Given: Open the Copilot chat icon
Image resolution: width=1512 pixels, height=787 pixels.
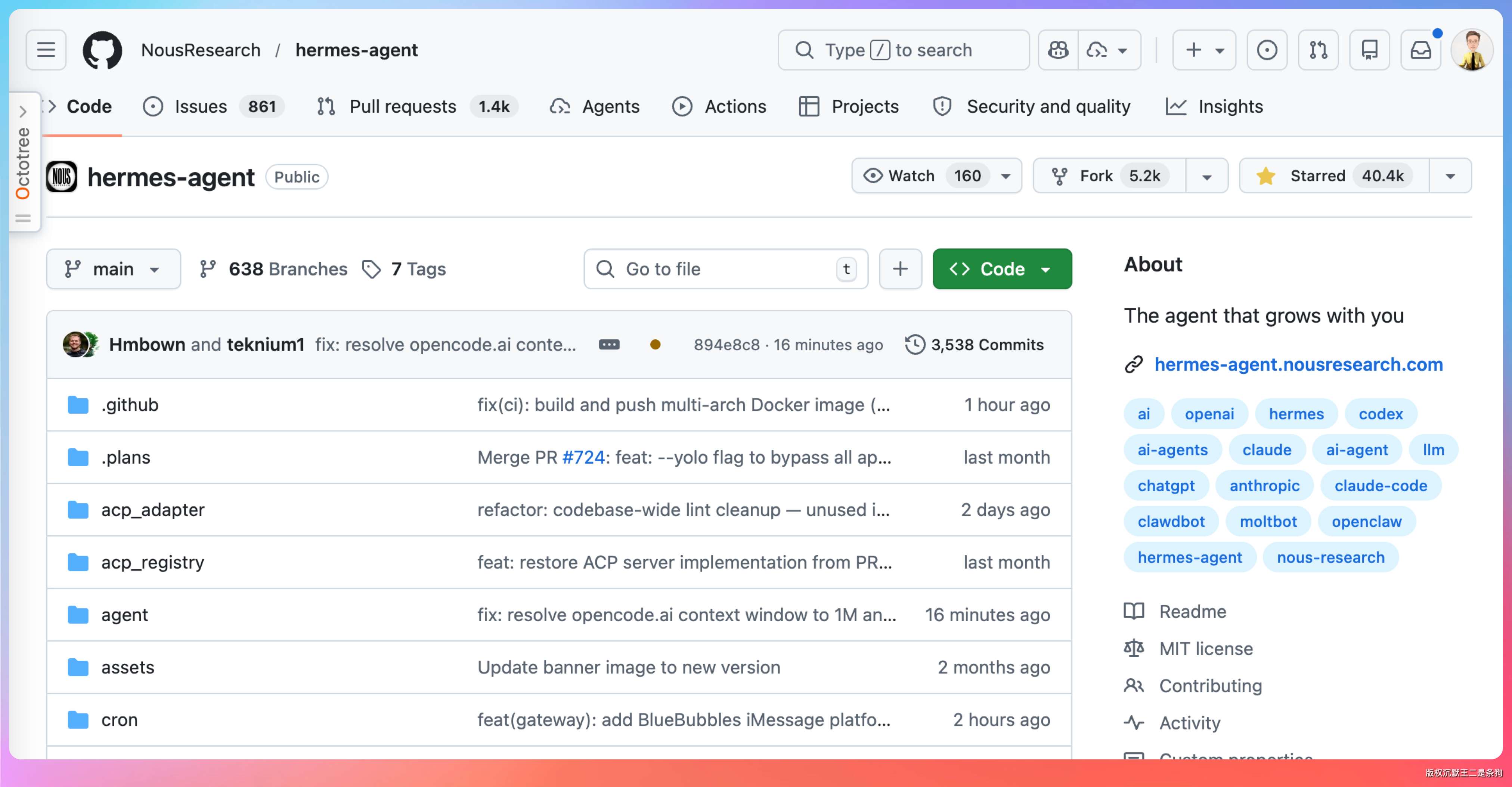Looking at the screenshot, I should 1058,50.
